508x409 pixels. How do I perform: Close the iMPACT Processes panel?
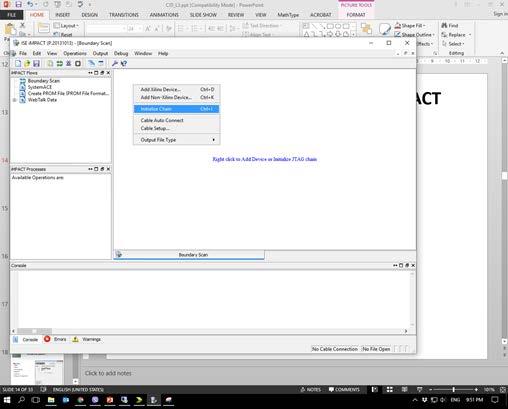108,169
